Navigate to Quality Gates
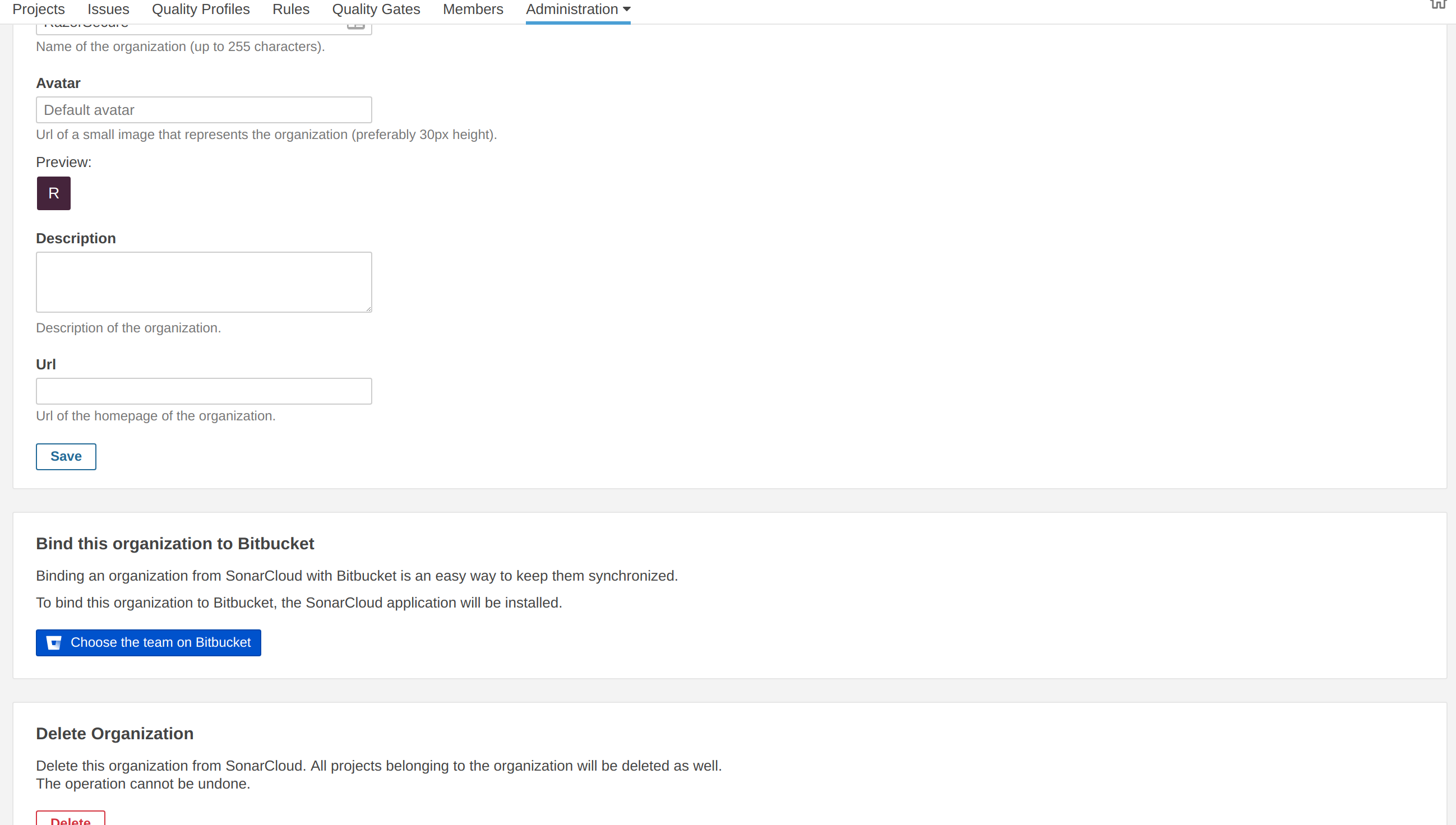This screenshot has width=1456, height=825. [x=376, y=10]
